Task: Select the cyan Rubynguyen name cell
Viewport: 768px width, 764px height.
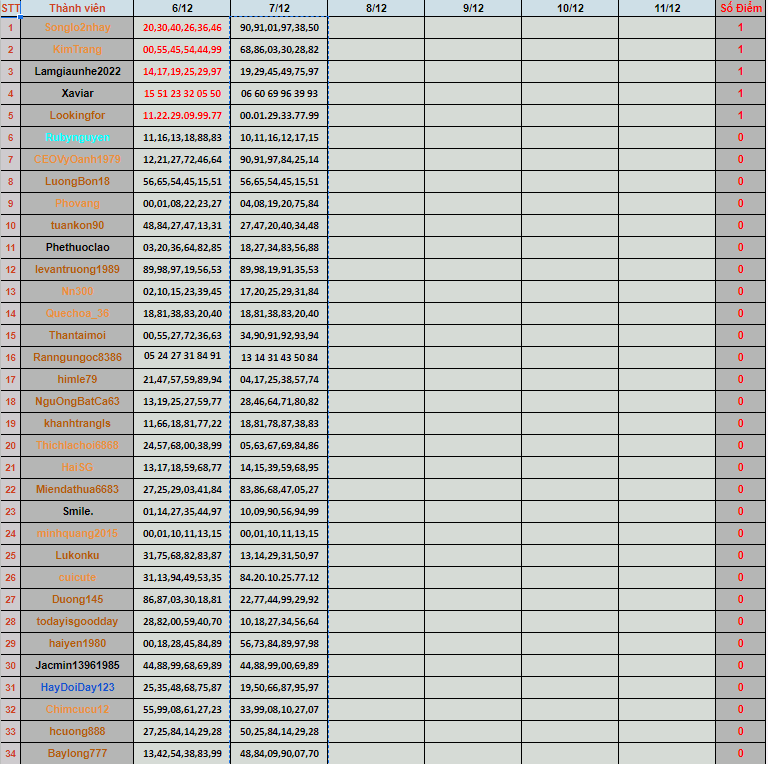Action: (x=77, y=138)
